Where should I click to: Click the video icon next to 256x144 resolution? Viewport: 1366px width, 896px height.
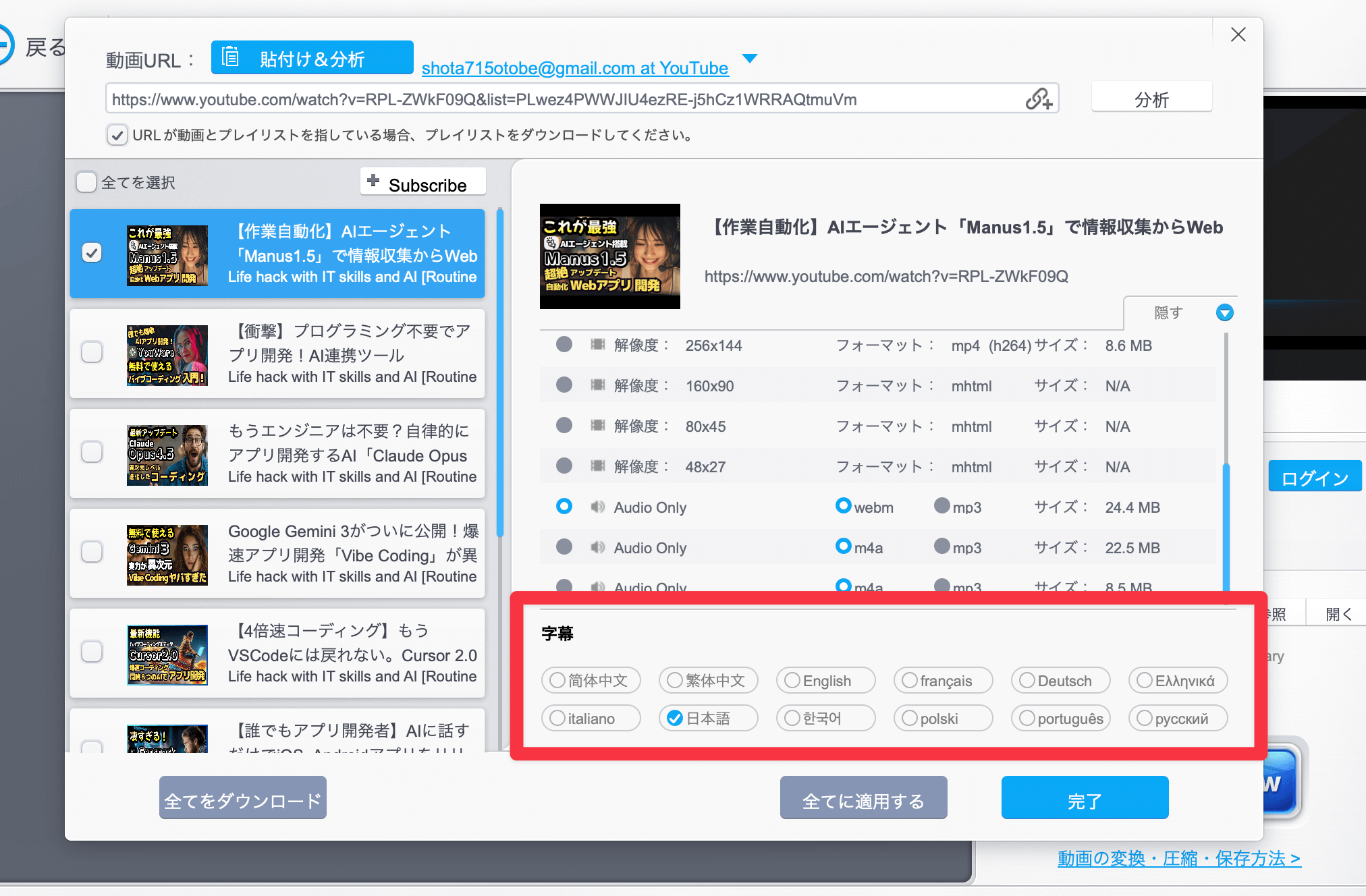(x=597, y=345)
